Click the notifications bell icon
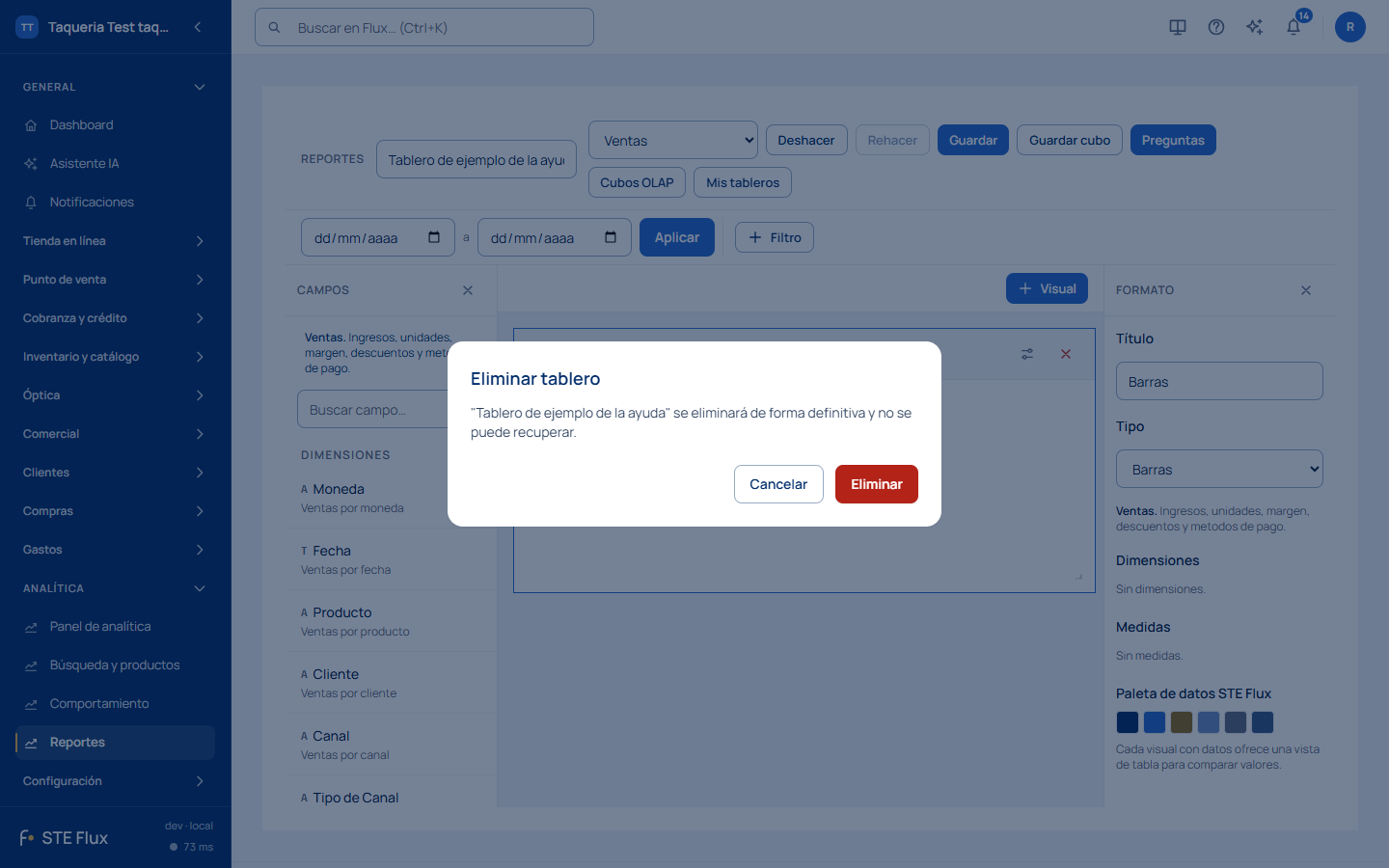The height and width of the screenshot is (868, 1389). click(1294, 27)
